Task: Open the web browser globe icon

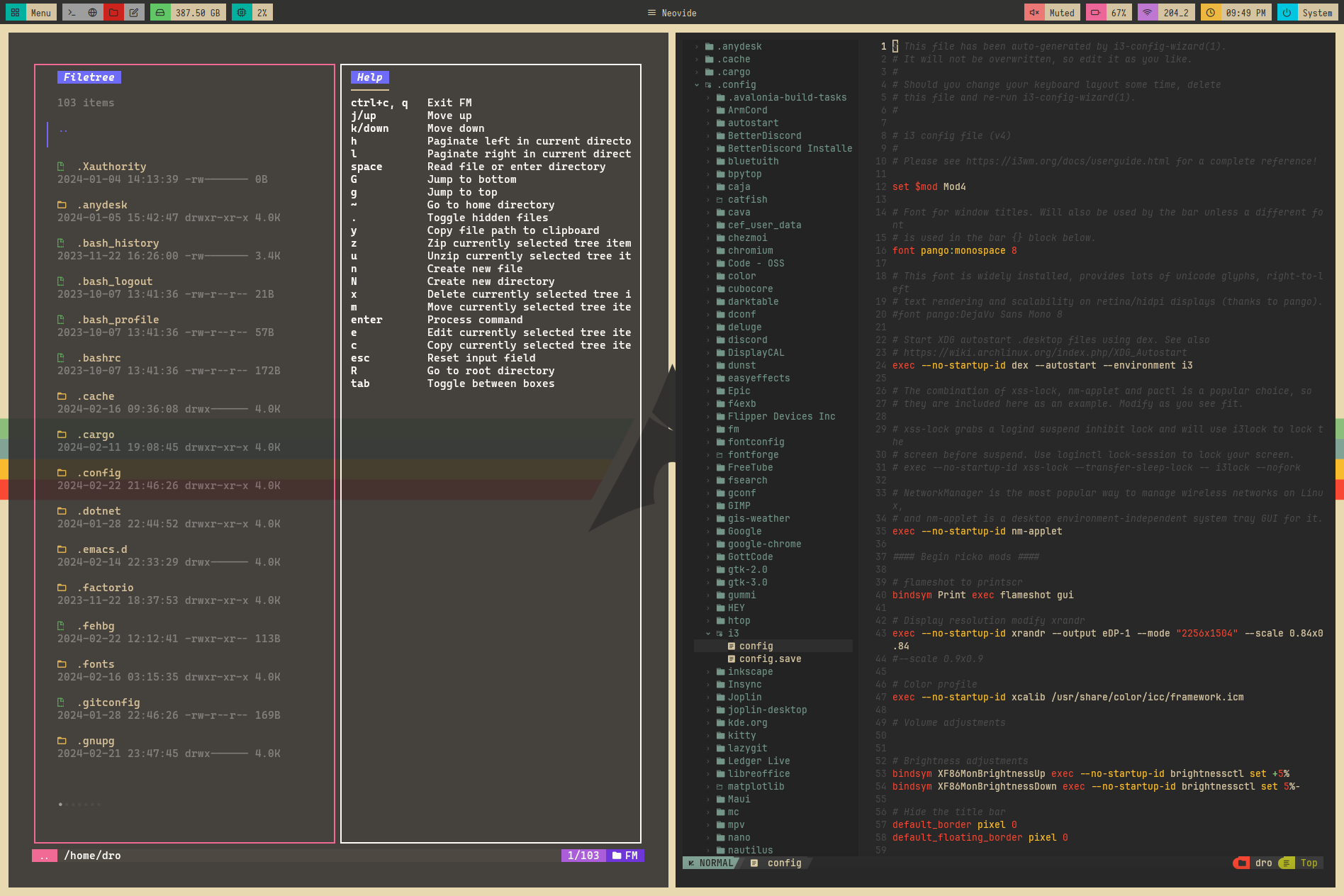Action: (92, 13)
